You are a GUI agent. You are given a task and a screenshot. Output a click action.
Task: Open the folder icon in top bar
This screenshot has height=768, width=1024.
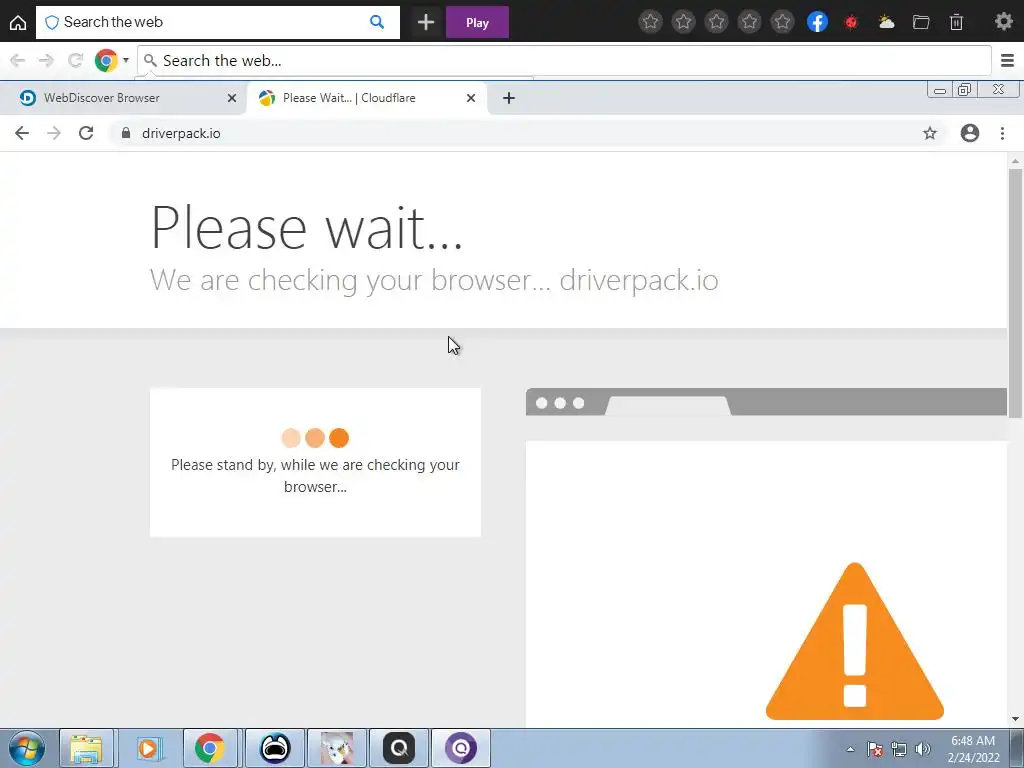click(x=921, y=22)
